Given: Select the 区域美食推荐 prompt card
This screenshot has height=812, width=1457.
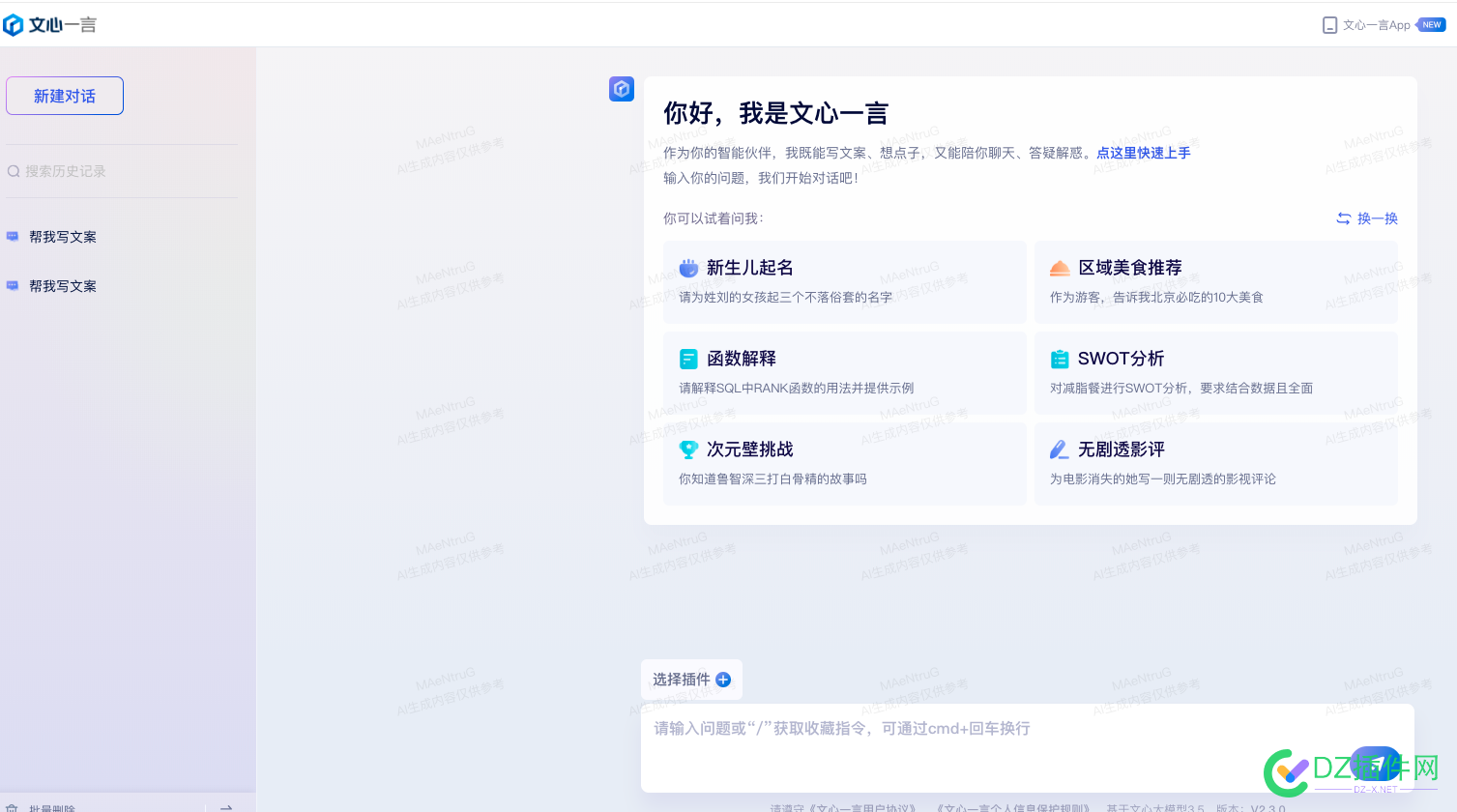Looking at the screenshot, I should pyautogui.click(x=1216, y=282).
